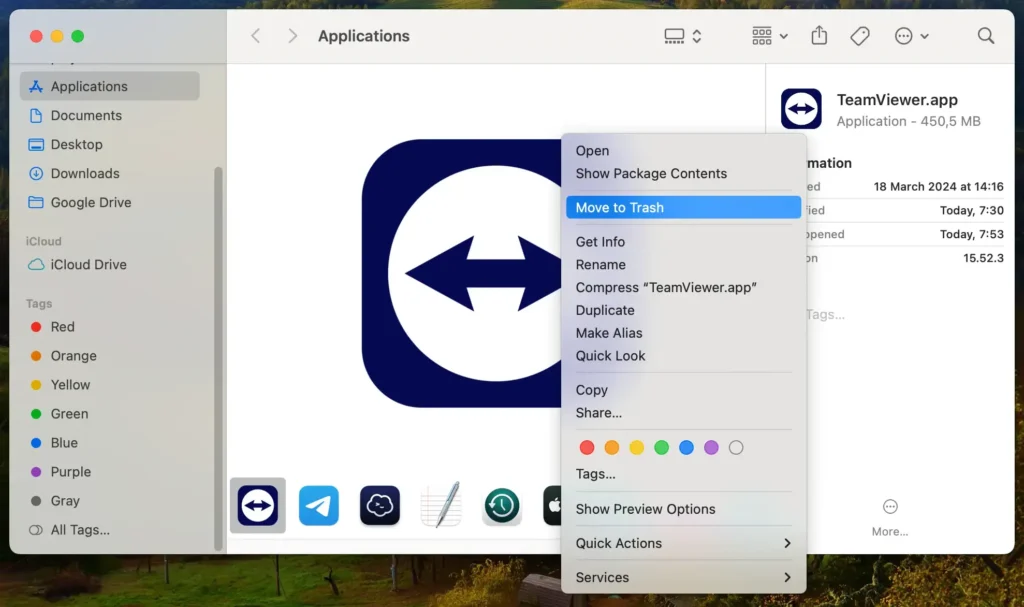Select the TextEdit notepad-and-pen thumbnail
Screen dimensions: 1024x607
point(441,504)
